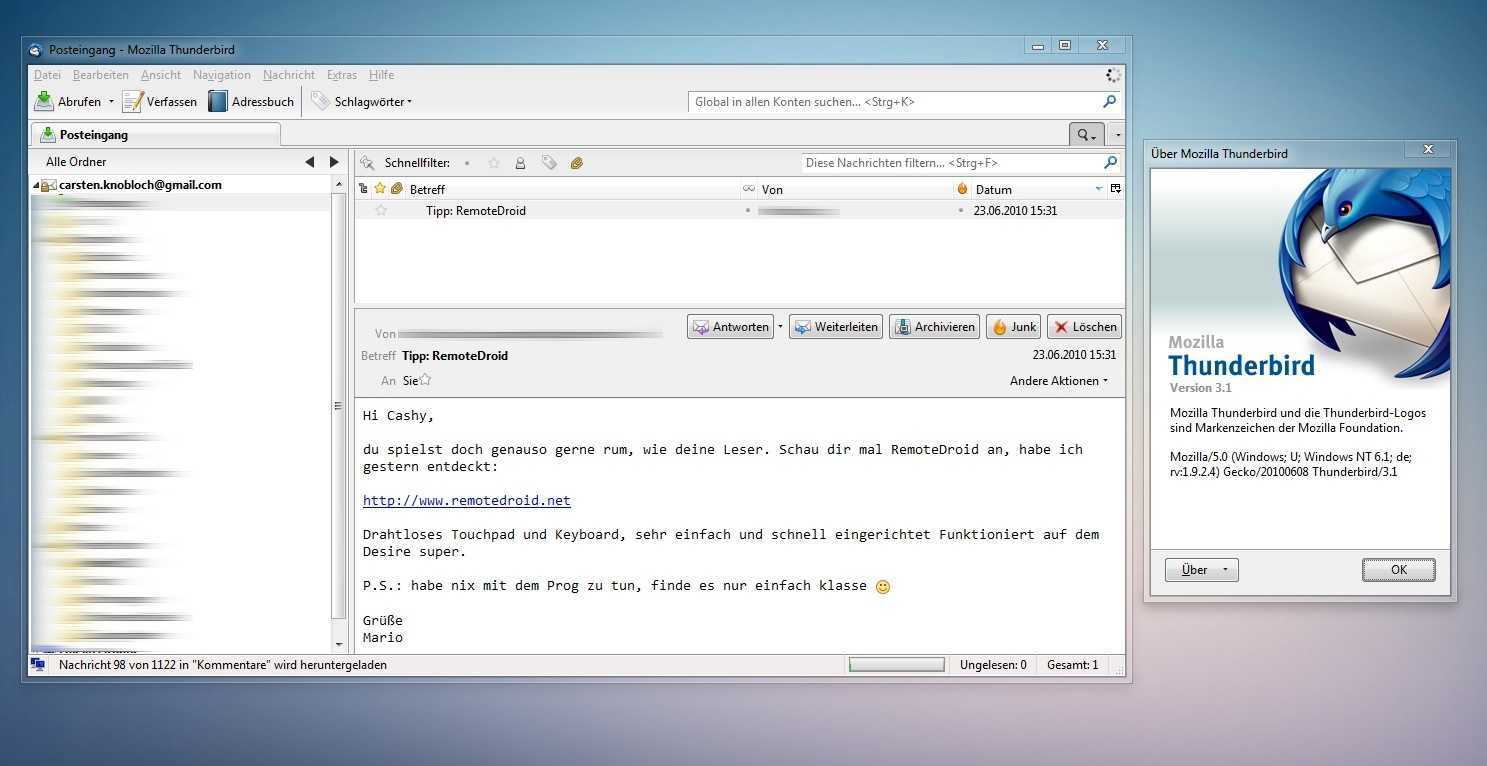1487x766 pixels.
Task: Sort by read-status glasses column
Action: (x=749, y=189)
